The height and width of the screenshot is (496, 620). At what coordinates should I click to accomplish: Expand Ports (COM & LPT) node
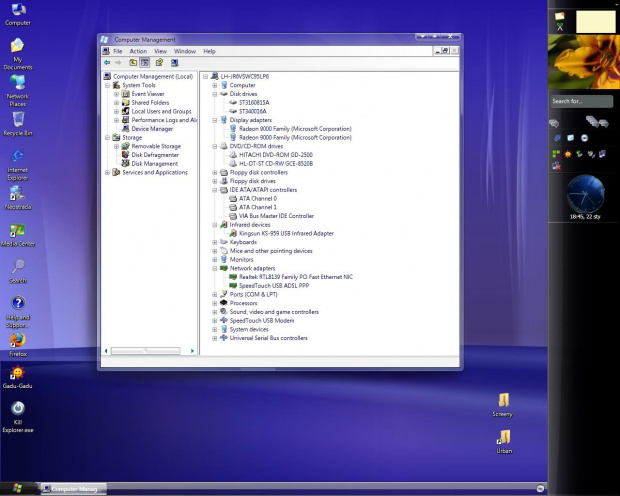tap(215, 294)
